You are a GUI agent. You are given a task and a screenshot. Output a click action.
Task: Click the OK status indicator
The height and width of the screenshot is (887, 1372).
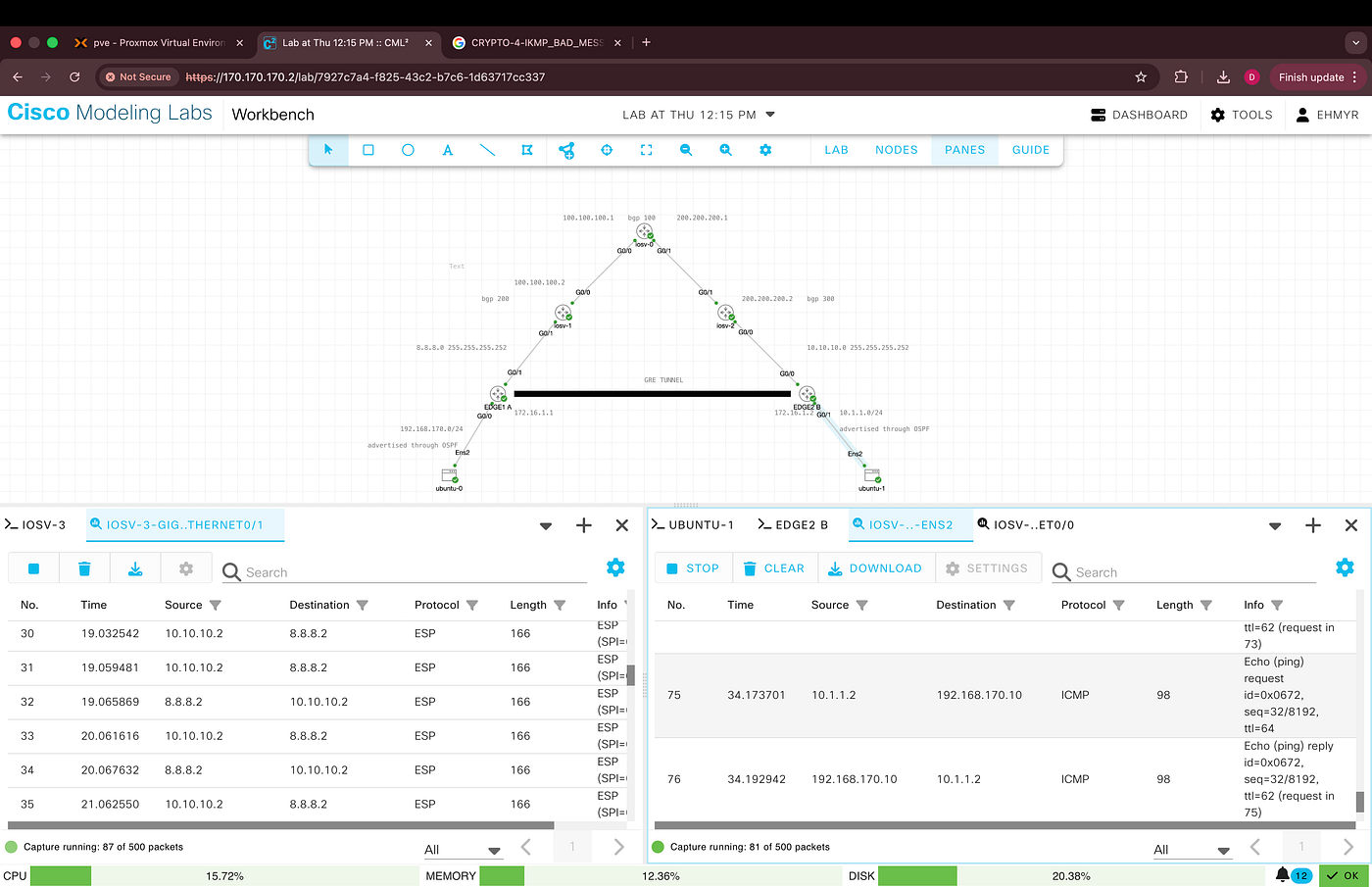1343,876
